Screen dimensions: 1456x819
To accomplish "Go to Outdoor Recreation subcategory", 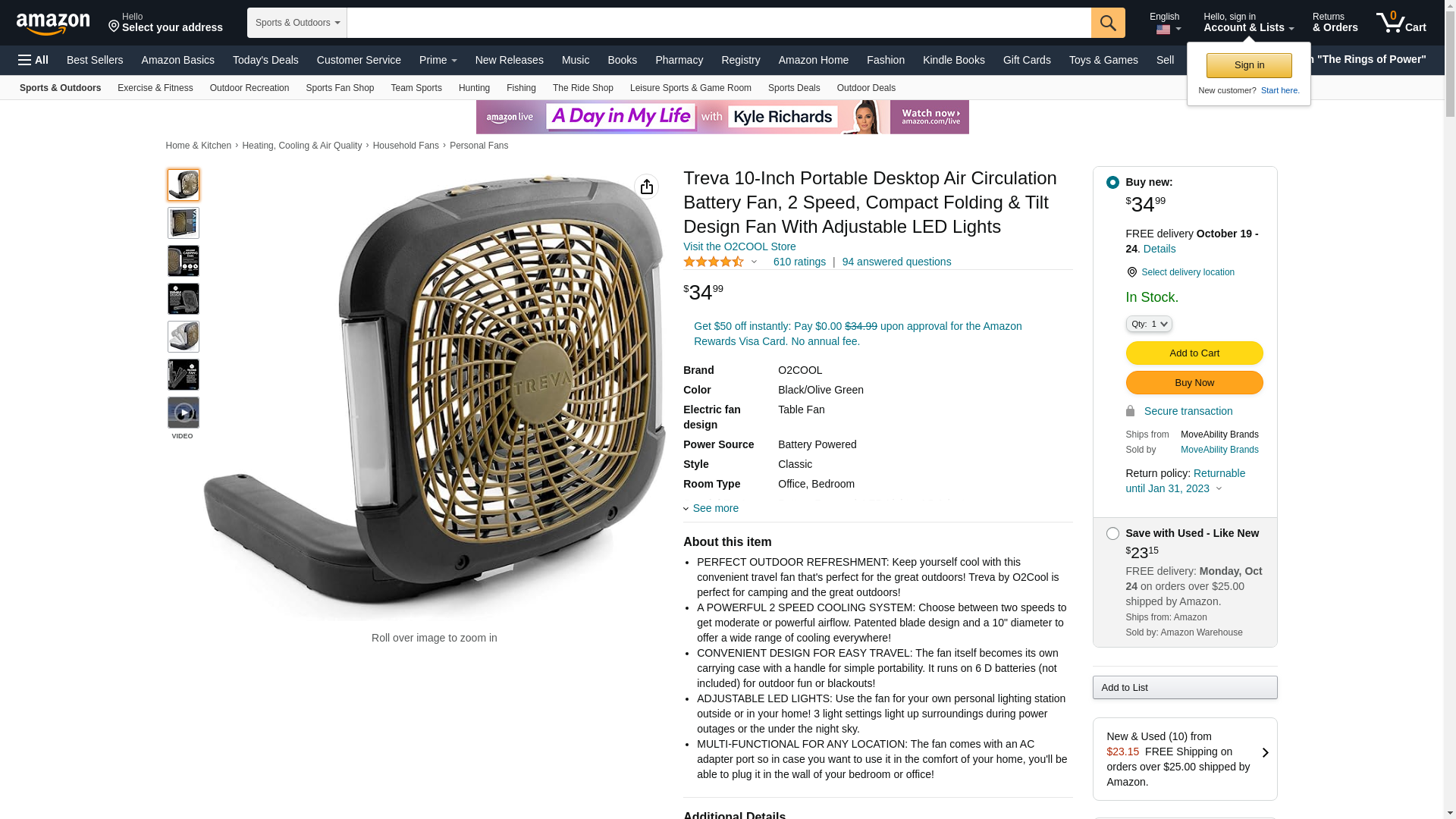I will click(x=249, y=88).
